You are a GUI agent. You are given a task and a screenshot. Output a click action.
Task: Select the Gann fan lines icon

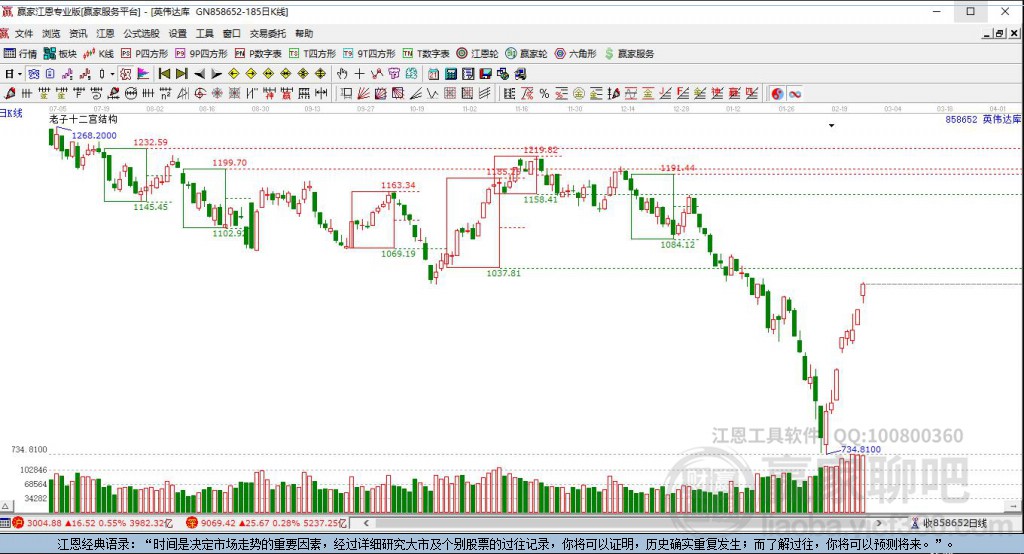(x=362, y=93)
